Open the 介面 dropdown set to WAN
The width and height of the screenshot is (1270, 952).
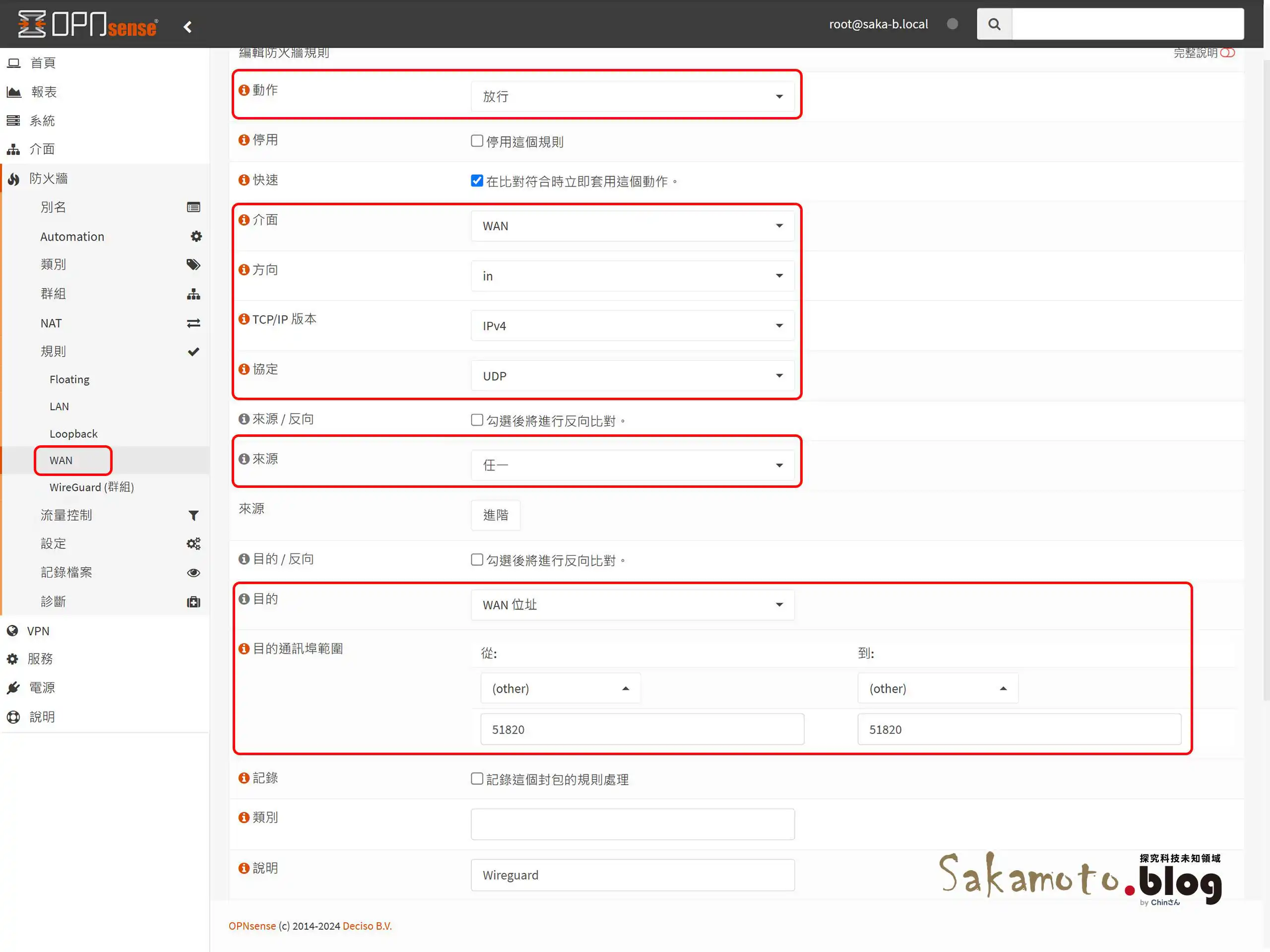632,226
